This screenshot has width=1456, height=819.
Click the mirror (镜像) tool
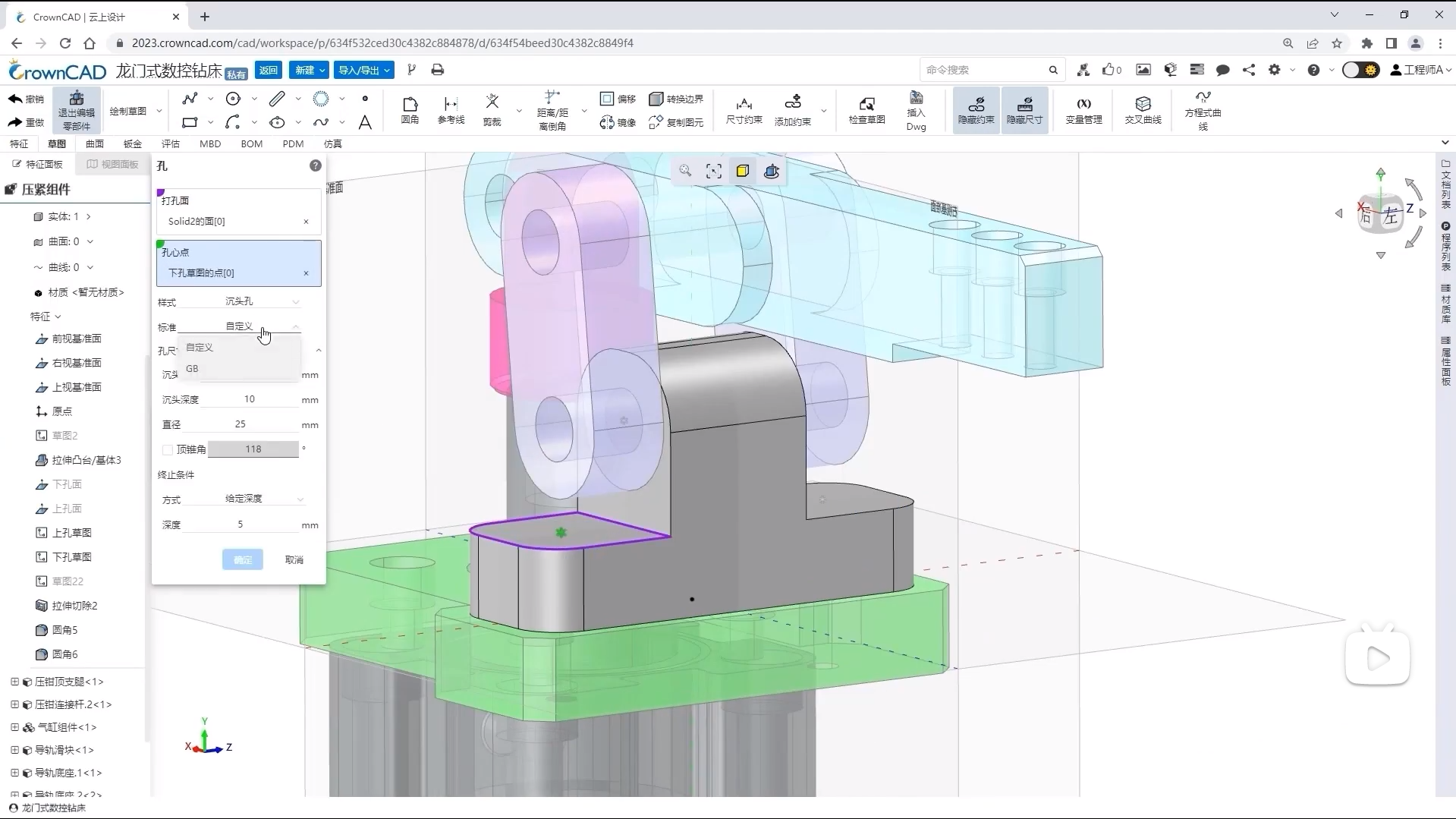coord(618,122)
